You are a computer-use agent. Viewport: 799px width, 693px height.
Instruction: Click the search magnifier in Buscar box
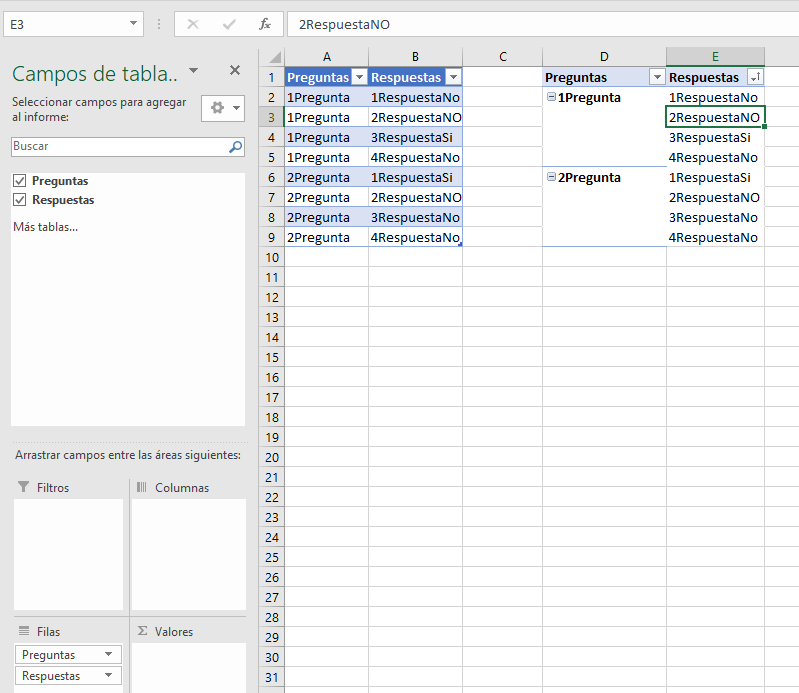coord(235,147)
